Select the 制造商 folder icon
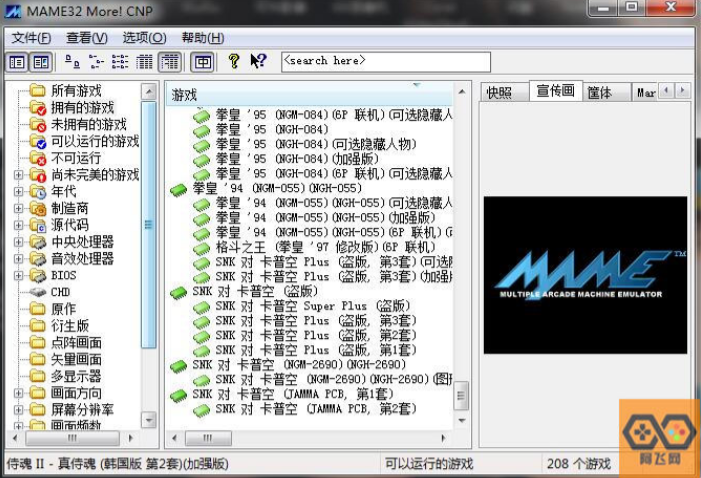The image size is (701, 478). 38,208
